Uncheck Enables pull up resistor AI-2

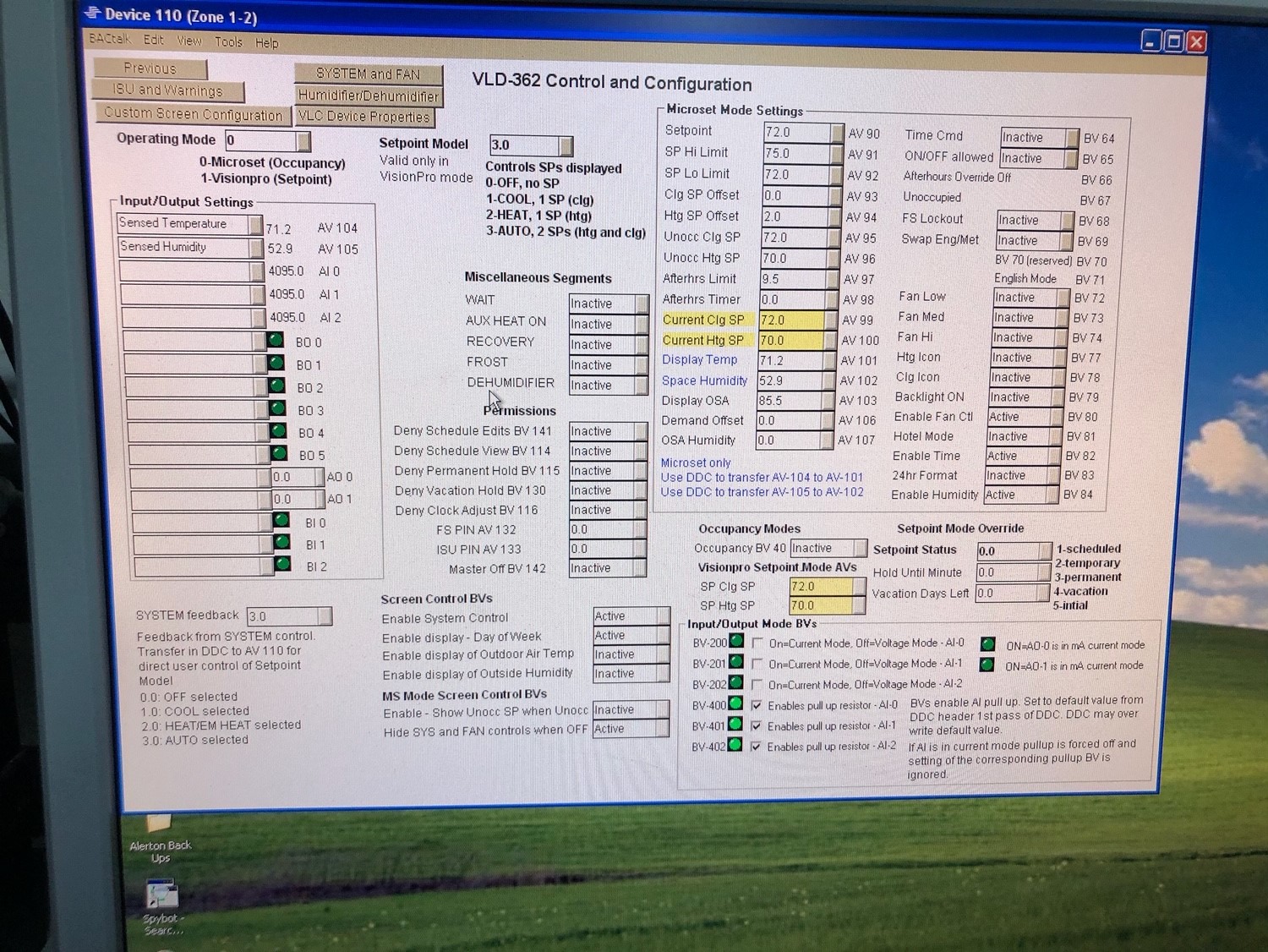click(x=755, y=747)
